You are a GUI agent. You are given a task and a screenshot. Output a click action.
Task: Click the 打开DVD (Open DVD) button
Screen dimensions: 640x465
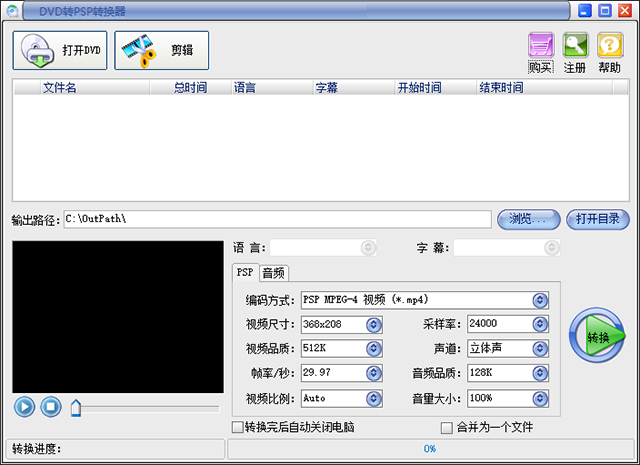pos(60,50)
